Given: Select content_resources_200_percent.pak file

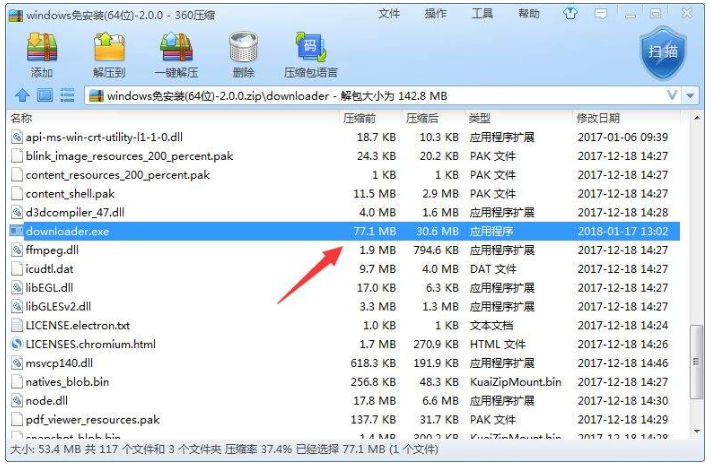Looking at the screenshot, I should (118, 175).
